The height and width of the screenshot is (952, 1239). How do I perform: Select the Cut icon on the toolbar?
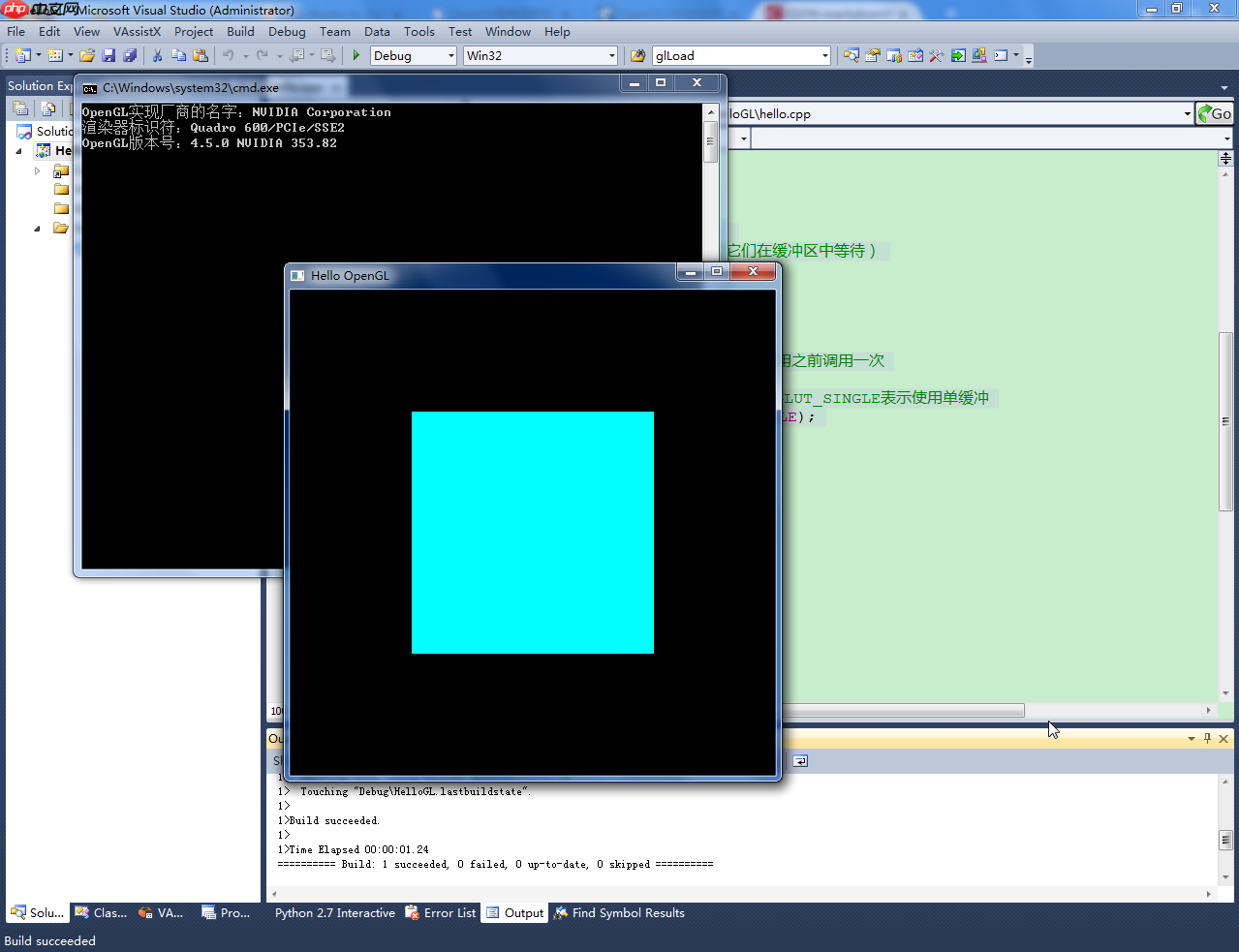(158, 55)
